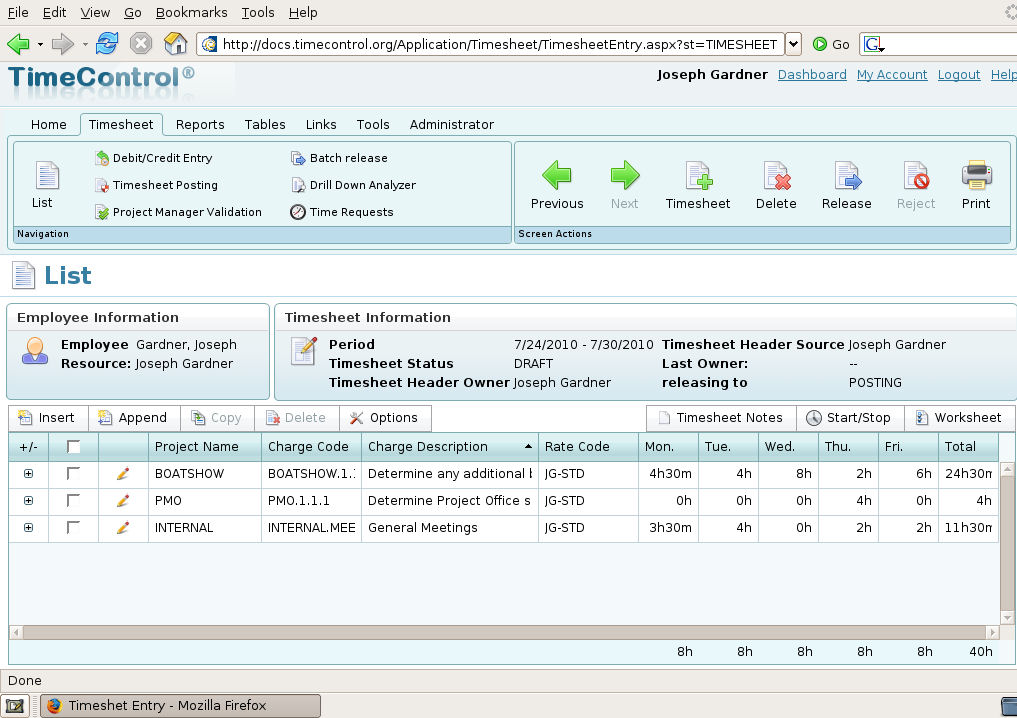The height and width of the screenshot is (718, 1017).
Task: Open the Start/Stop timer
Action: pos(850,418)
